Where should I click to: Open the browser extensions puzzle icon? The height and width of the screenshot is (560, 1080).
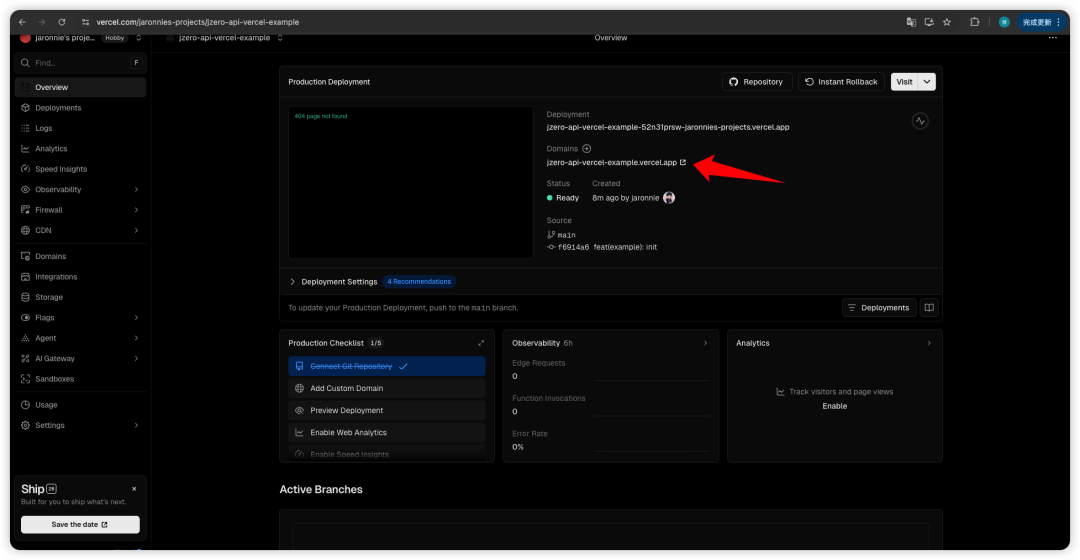pos(974,22)
